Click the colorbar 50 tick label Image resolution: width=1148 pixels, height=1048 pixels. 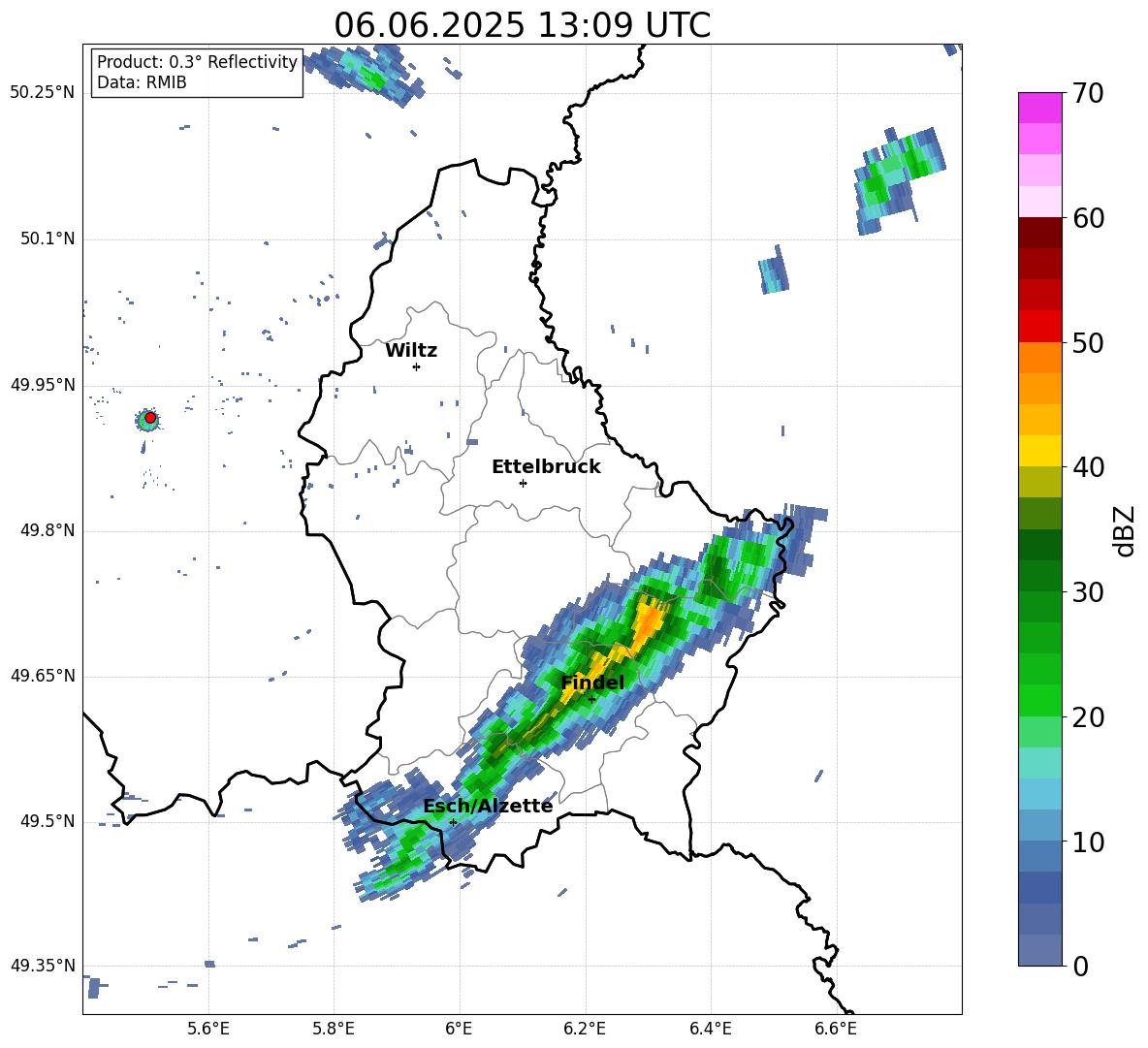point(1088,342)
